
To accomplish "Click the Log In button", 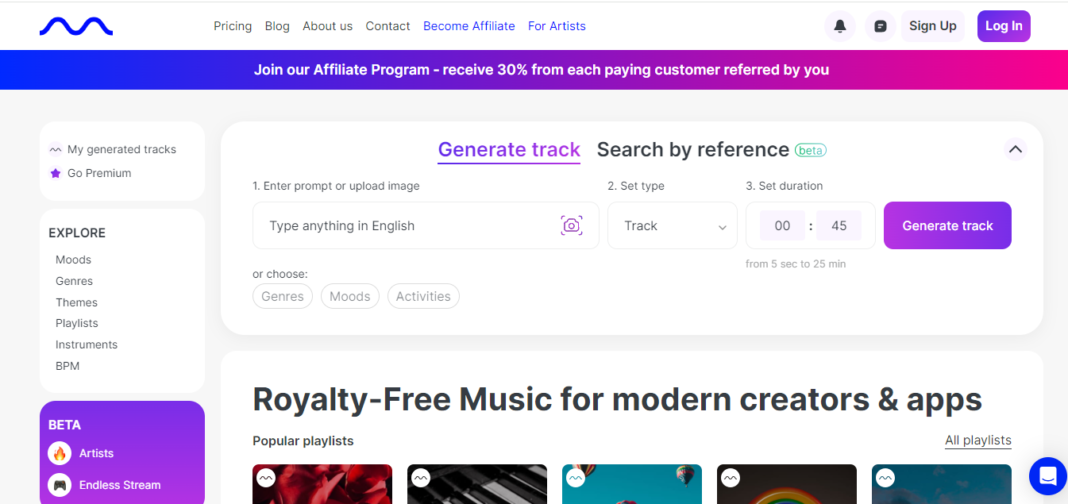I will tap(1003, 26).
